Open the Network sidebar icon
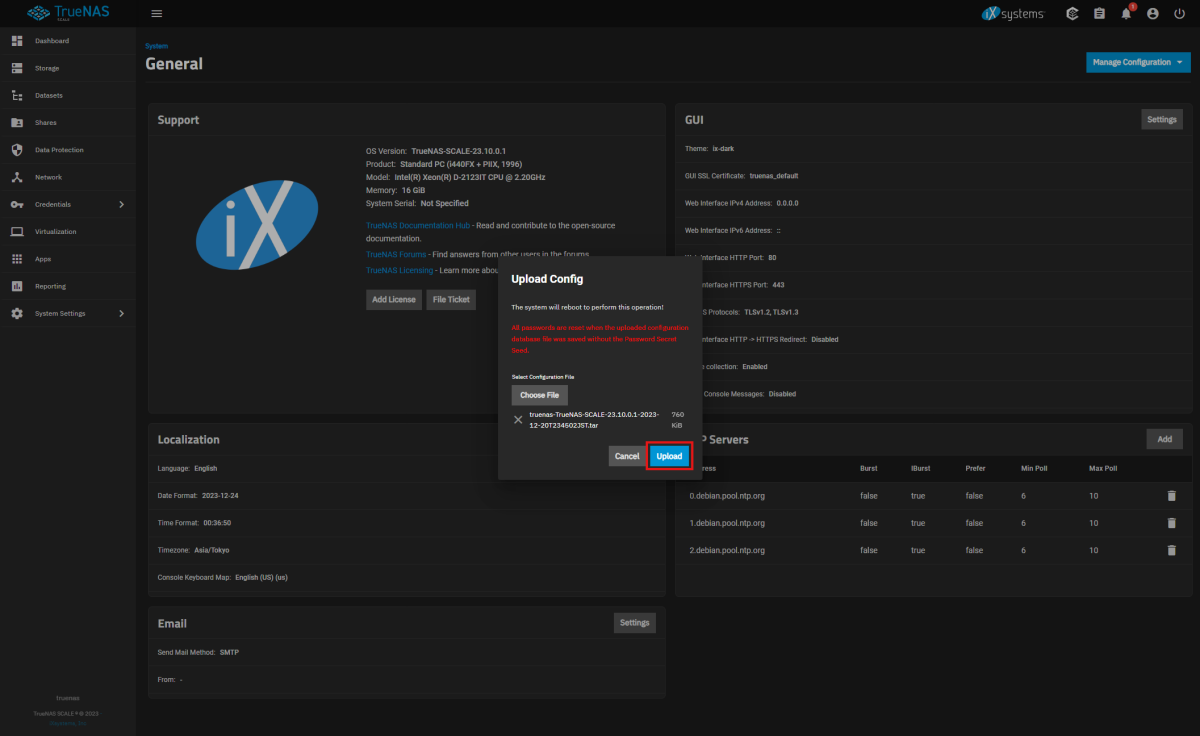Screen dimensions: 1200x736 (x=16, y=177)
